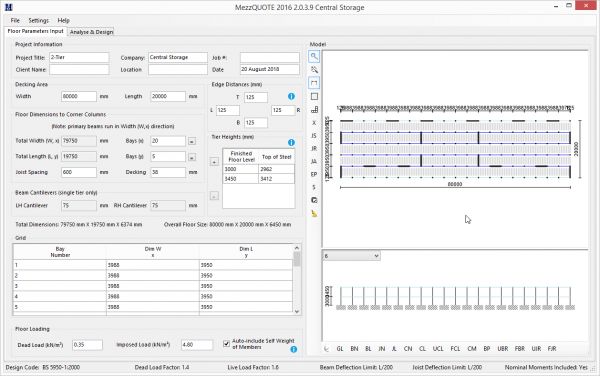Click the Decking Area Width field

[79, 96]
